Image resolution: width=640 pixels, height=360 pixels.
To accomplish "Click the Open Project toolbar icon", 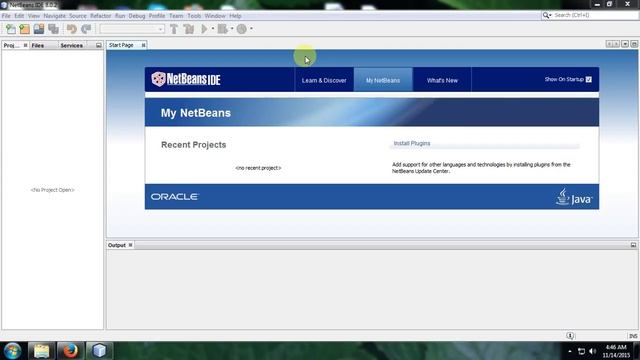I will pyautogui.click(x=39, y=29).
